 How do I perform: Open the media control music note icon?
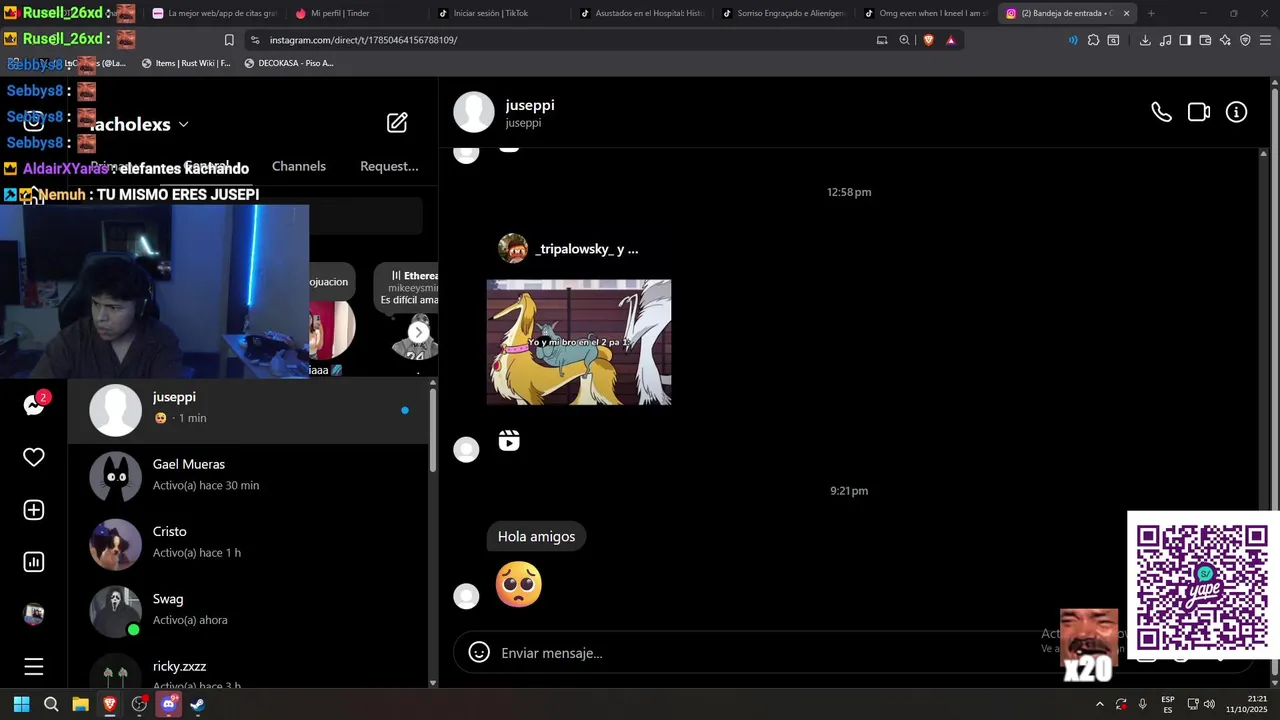(x=1165, y=40)
